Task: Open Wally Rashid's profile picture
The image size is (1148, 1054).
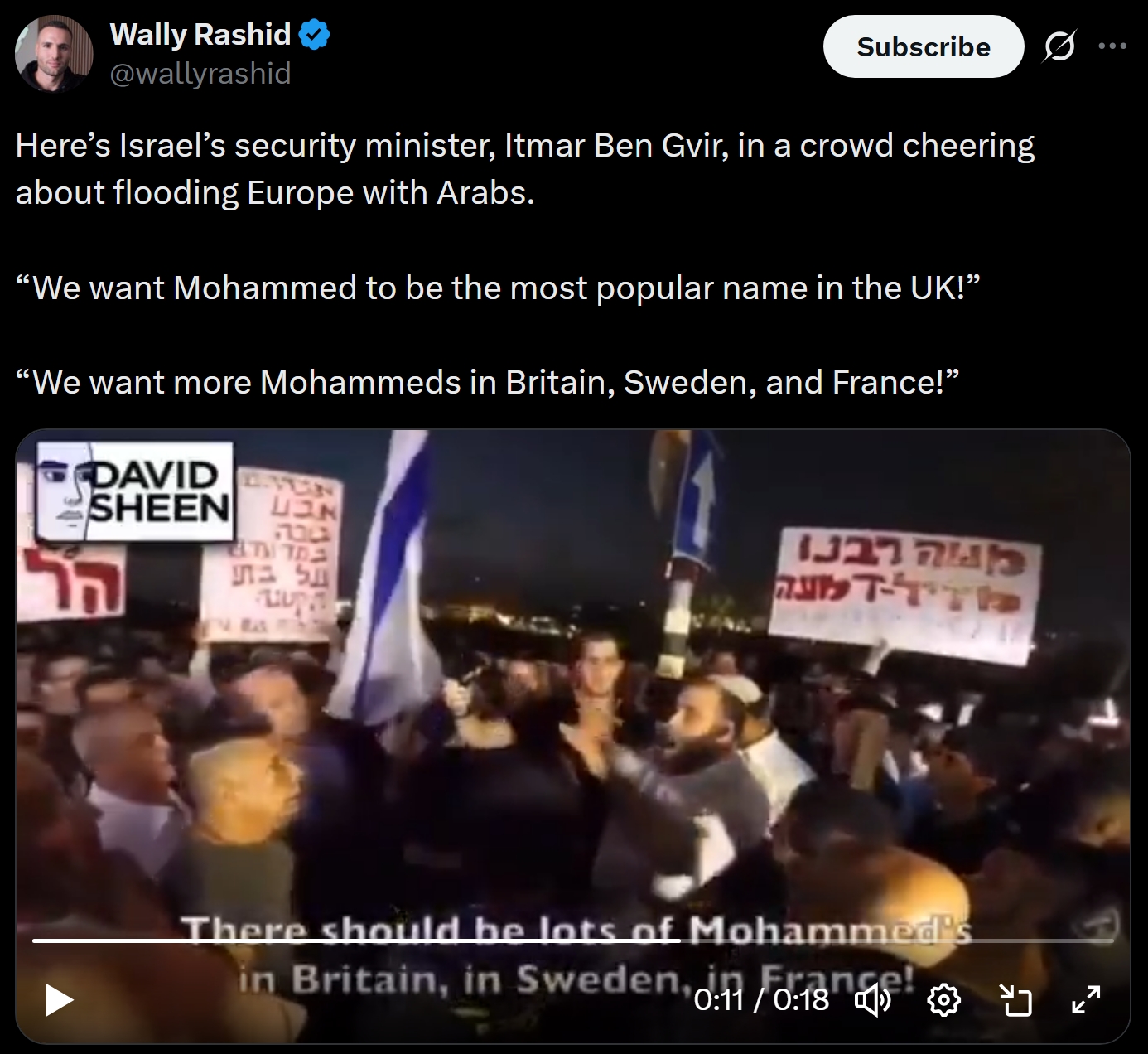Action: click(54, 53)
